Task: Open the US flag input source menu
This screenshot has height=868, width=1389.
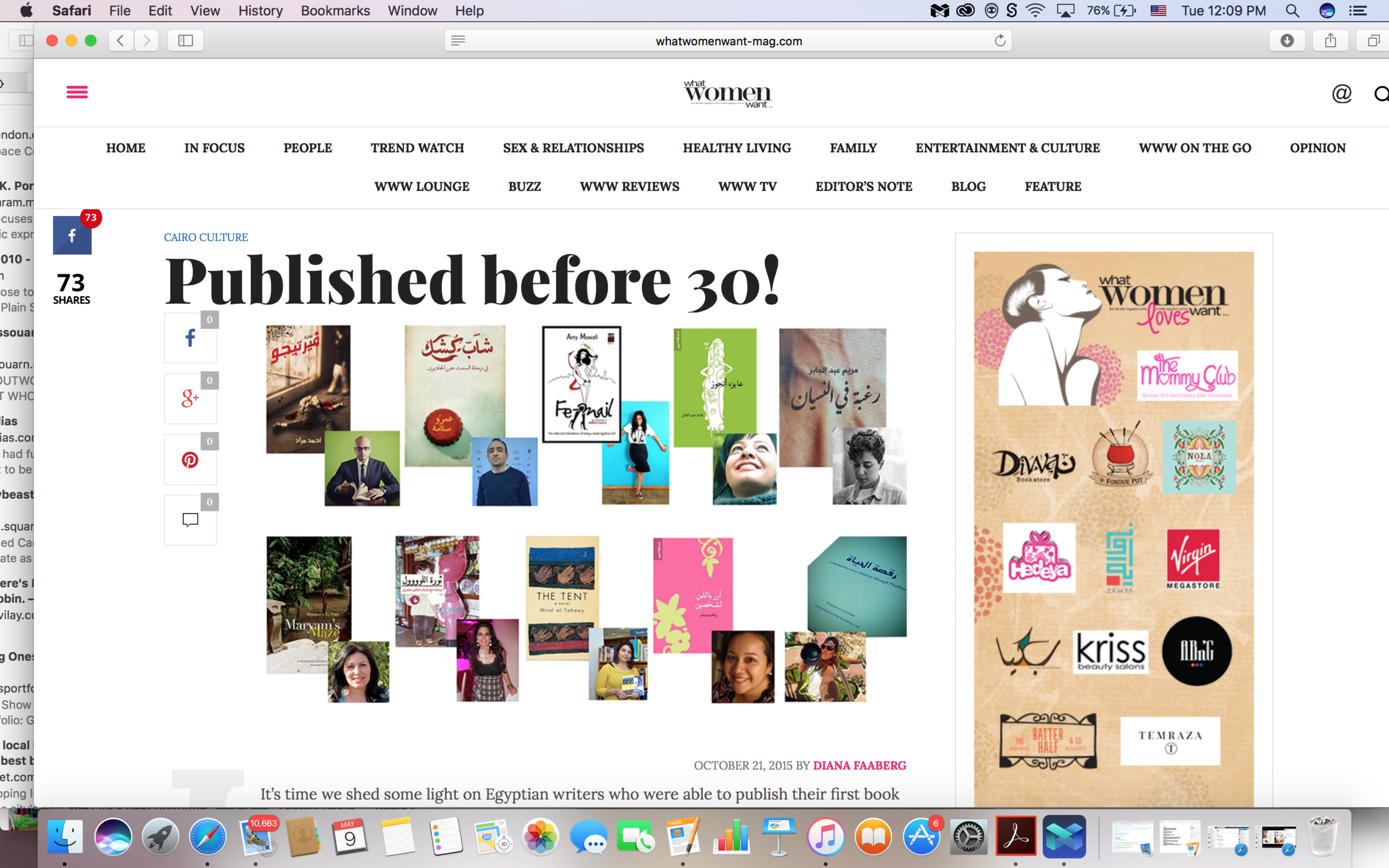Action: coord(1158,11)
